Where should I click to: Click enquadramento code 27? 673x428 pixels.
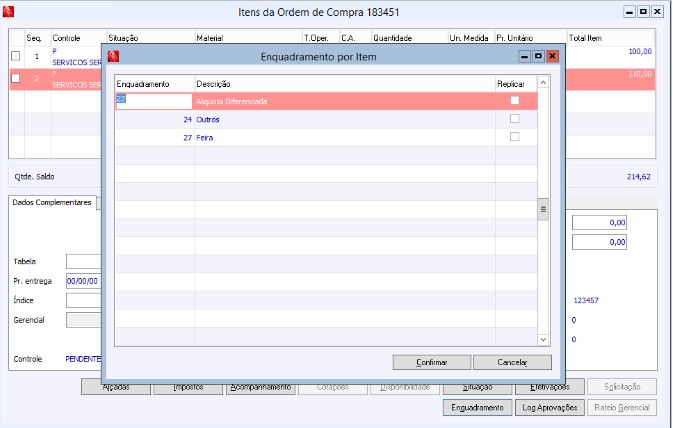tap(187, 138)
